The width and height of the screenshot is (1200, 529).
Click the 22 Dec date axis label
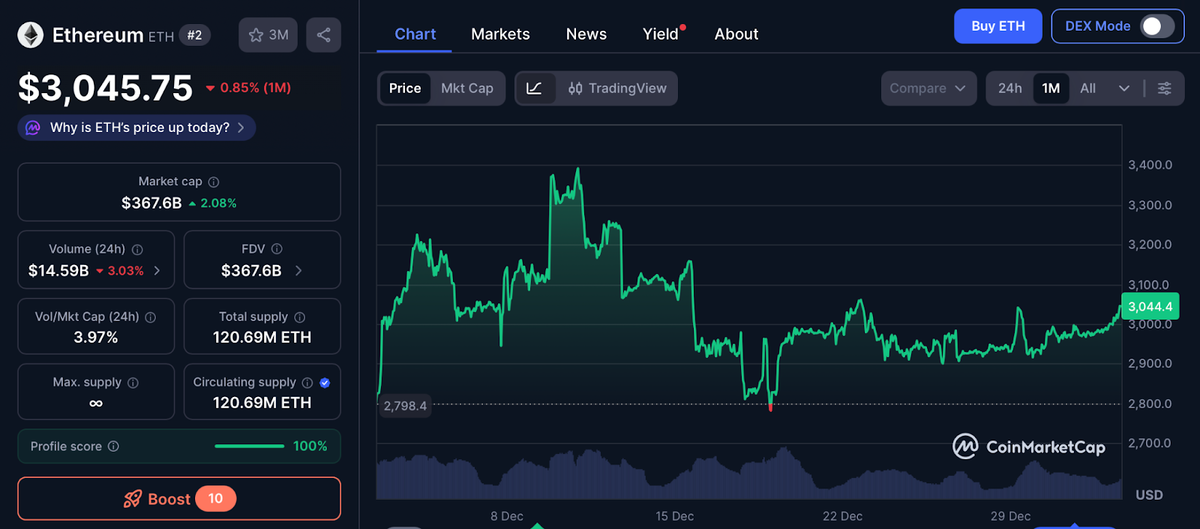click(x=843, y=516)
